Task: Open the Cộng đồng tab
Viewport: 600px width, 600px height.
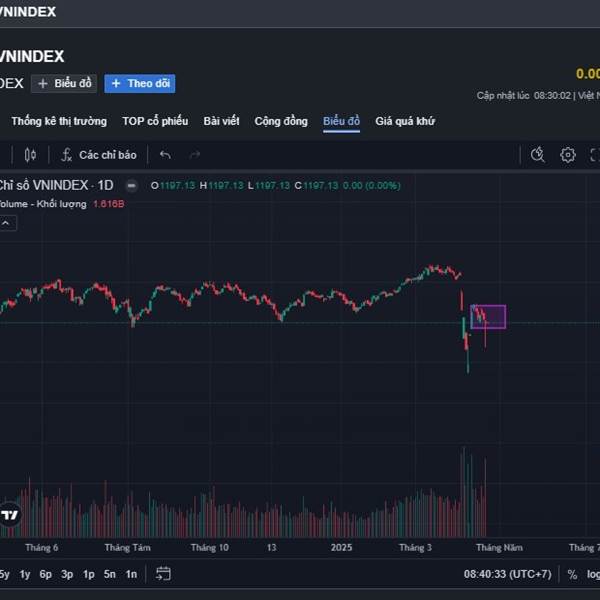Action: [281, 121]
